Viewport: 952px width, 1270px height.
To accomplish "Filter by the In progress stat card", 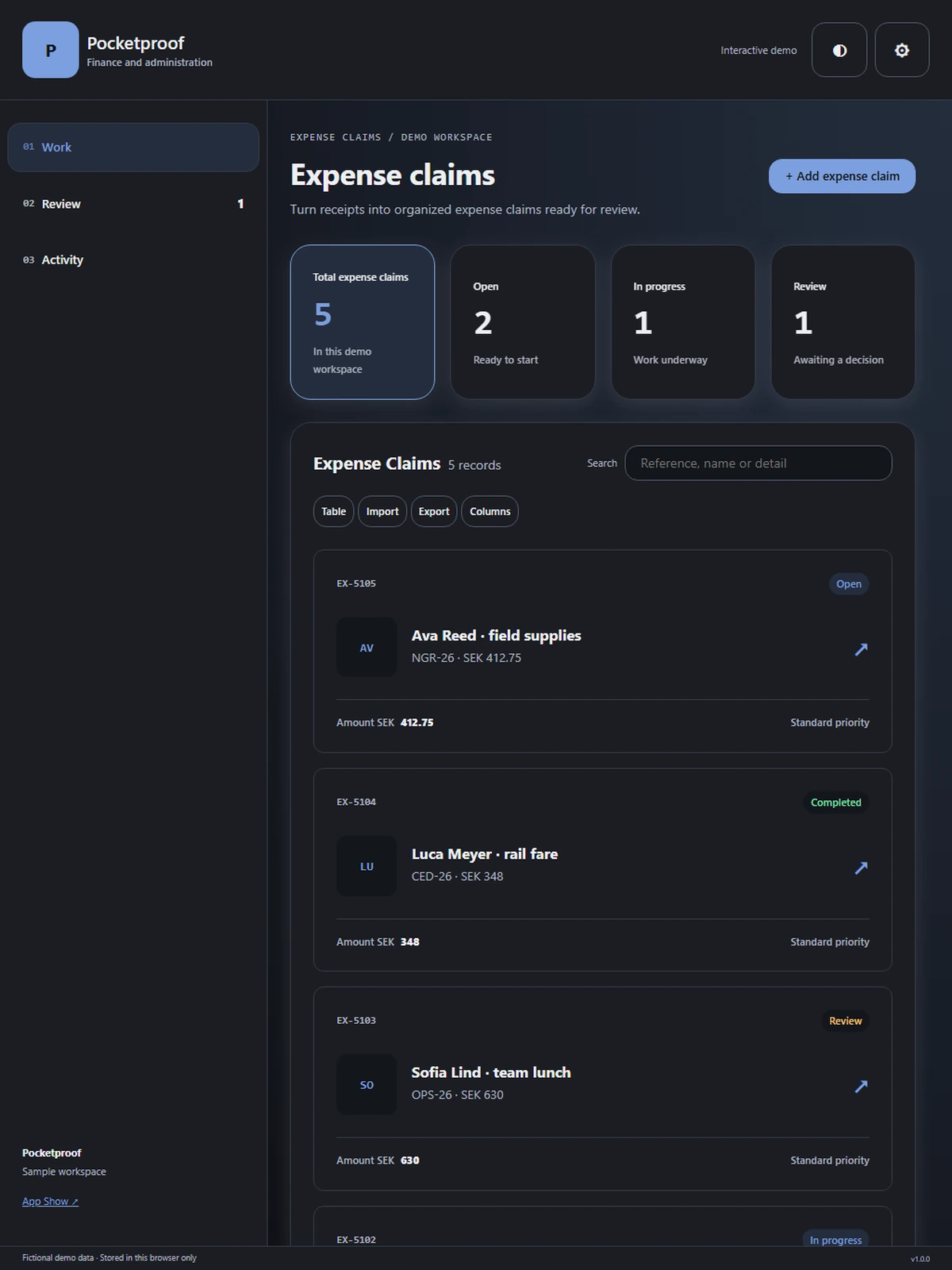I will tap(683, 322).
